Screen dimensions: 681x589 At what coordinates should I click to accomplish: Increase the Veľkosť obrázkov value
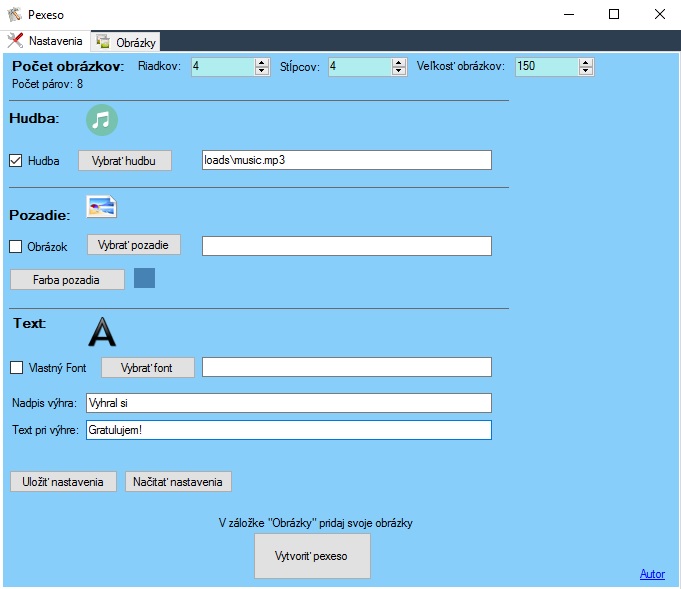[585, 63]
